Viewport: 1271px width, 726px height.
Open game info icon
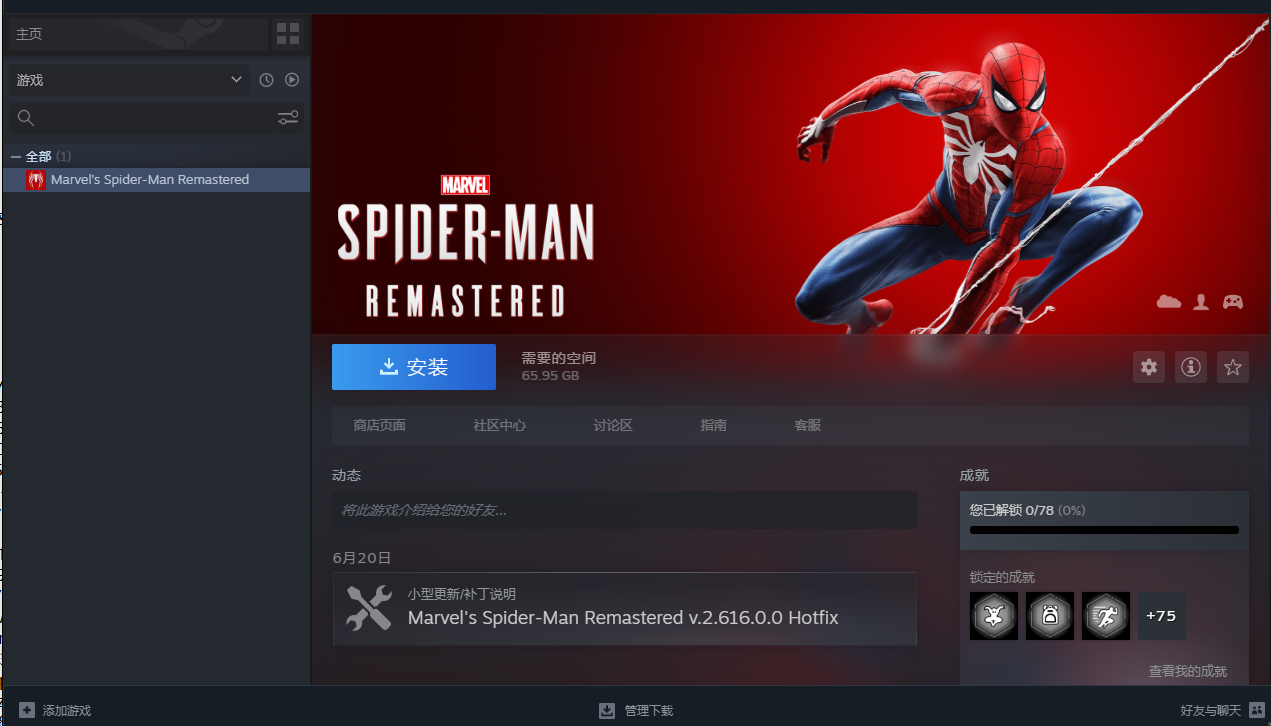[x=1191, y=367]
